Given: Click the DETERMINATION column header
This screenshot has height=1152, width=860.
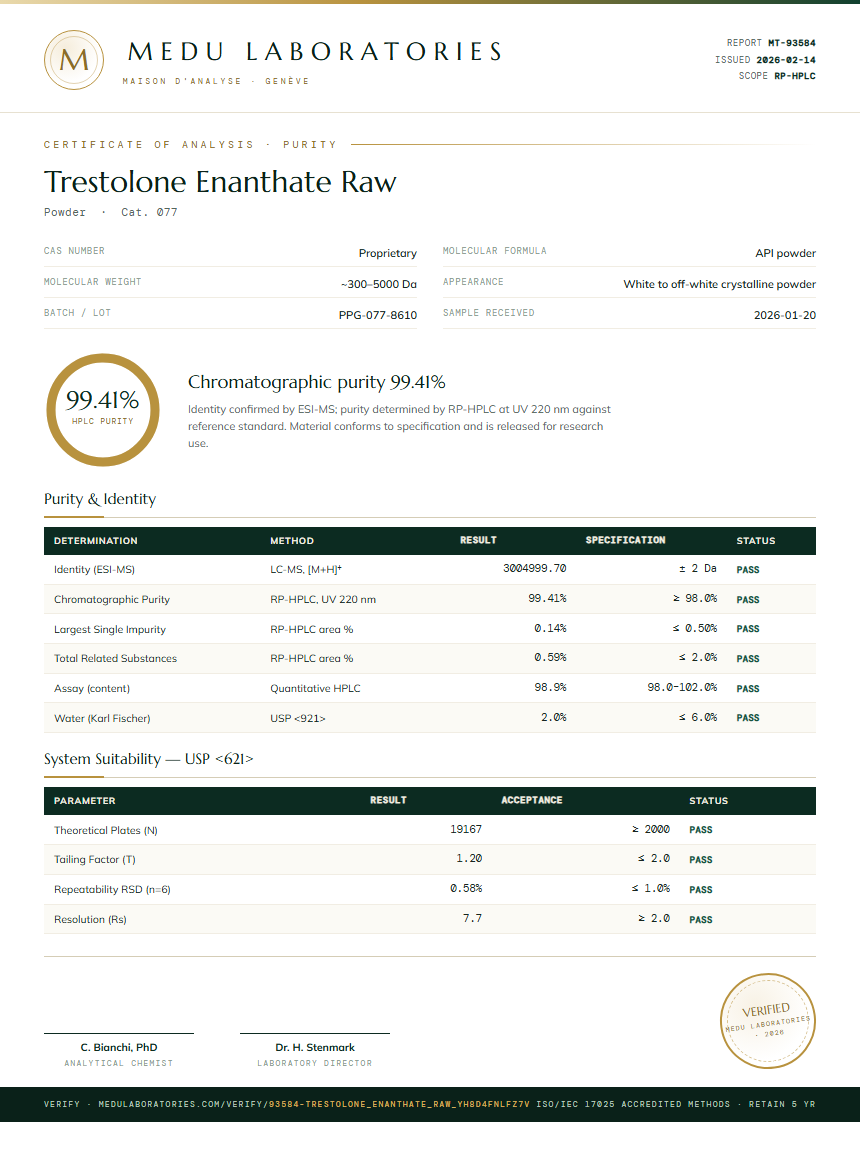Looking at the screenshot, I should [95, 541].
